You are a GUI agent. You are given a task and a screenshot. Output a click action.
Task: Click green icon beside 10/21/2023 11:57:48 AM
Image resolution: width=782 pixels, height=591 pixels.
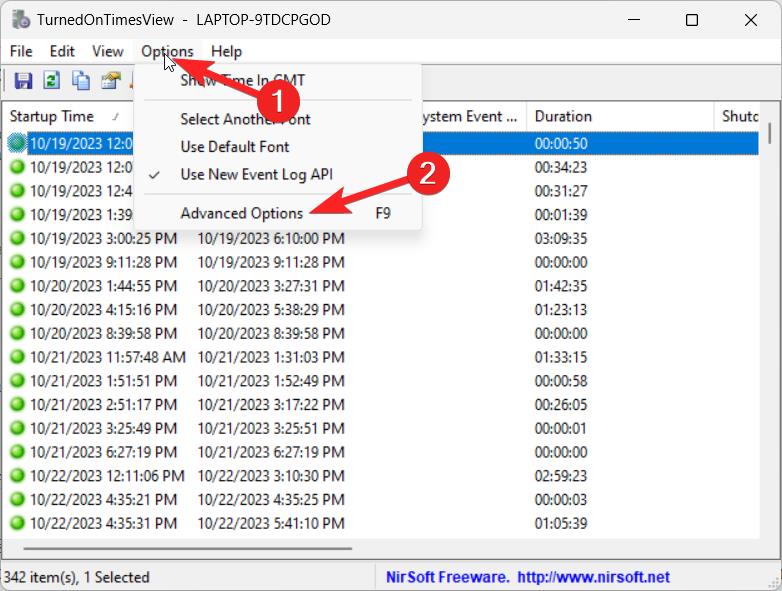17,357
